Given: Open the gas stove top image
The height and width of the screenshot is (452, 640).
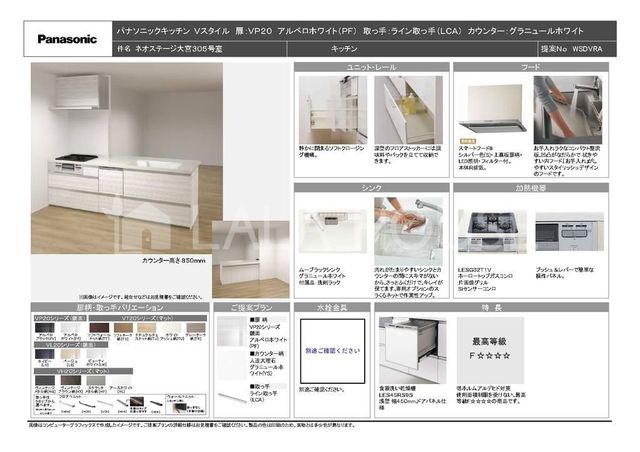Looking at the screenshot, I should (x=492, y=232).
